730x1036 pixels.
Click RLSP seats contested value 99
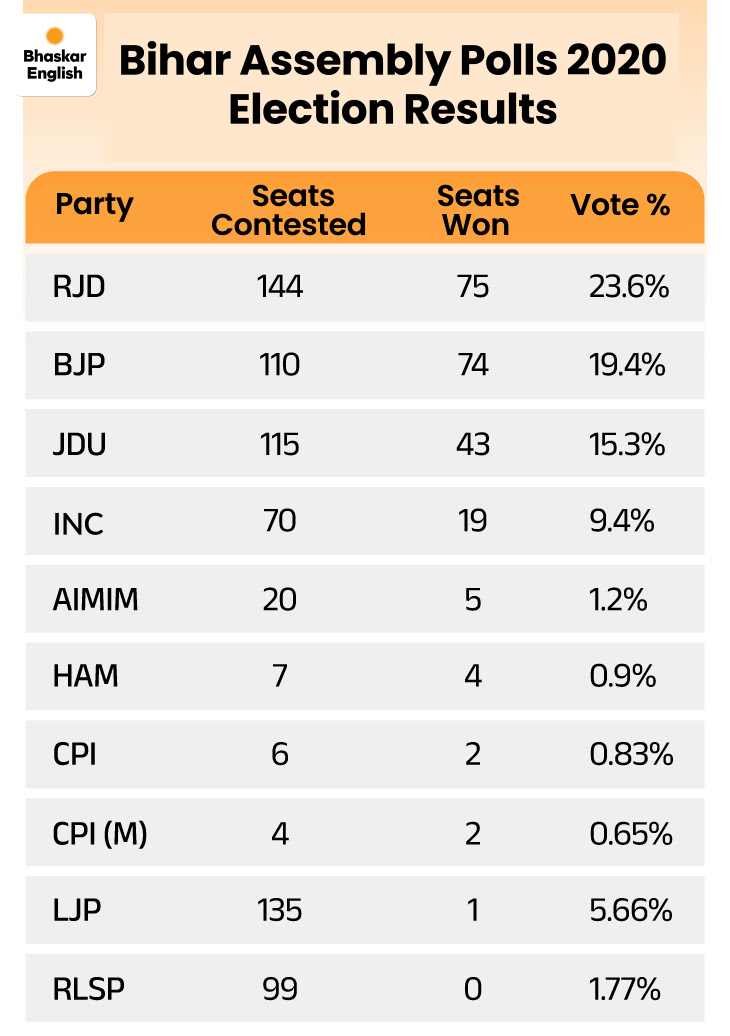[x=279, y=989]
